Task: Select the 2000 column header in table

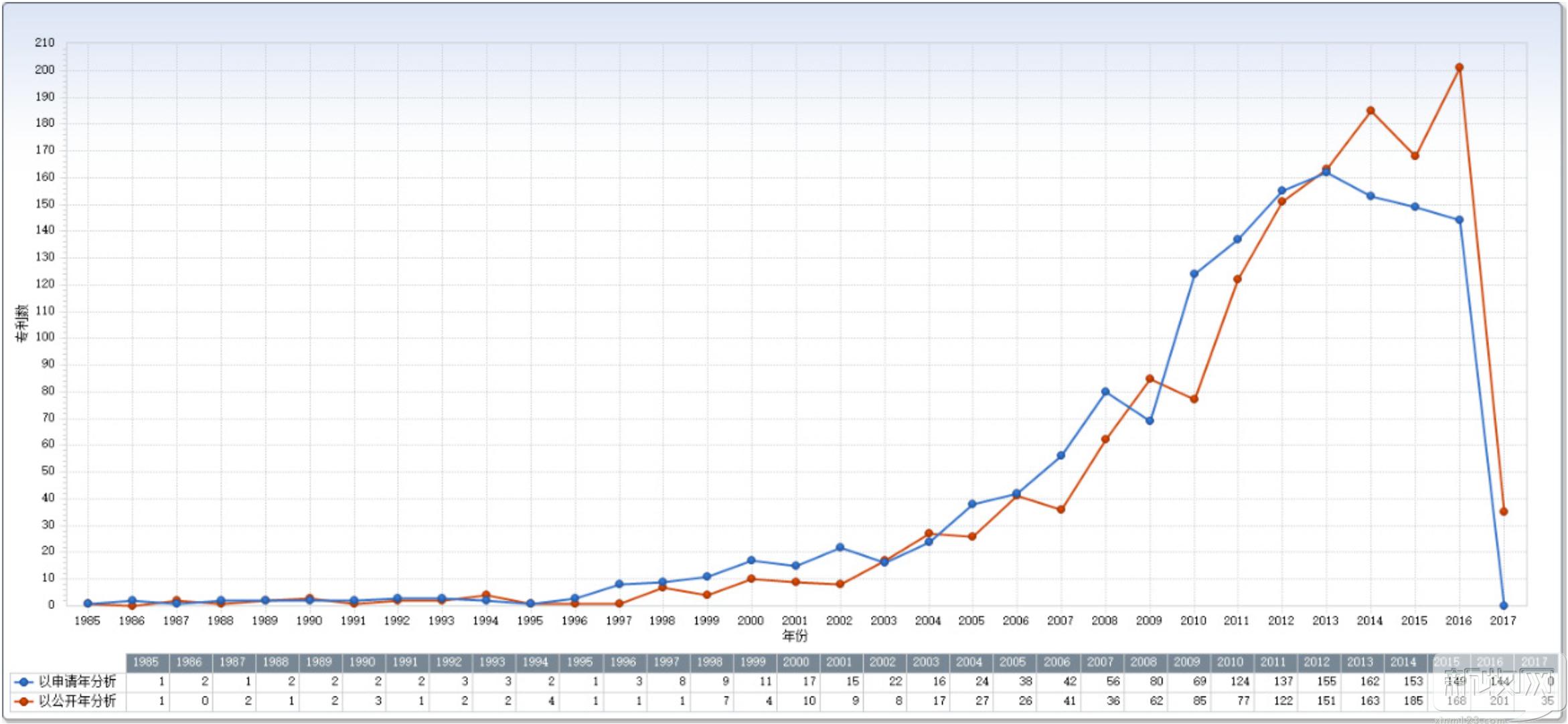Action: point(796,662)
